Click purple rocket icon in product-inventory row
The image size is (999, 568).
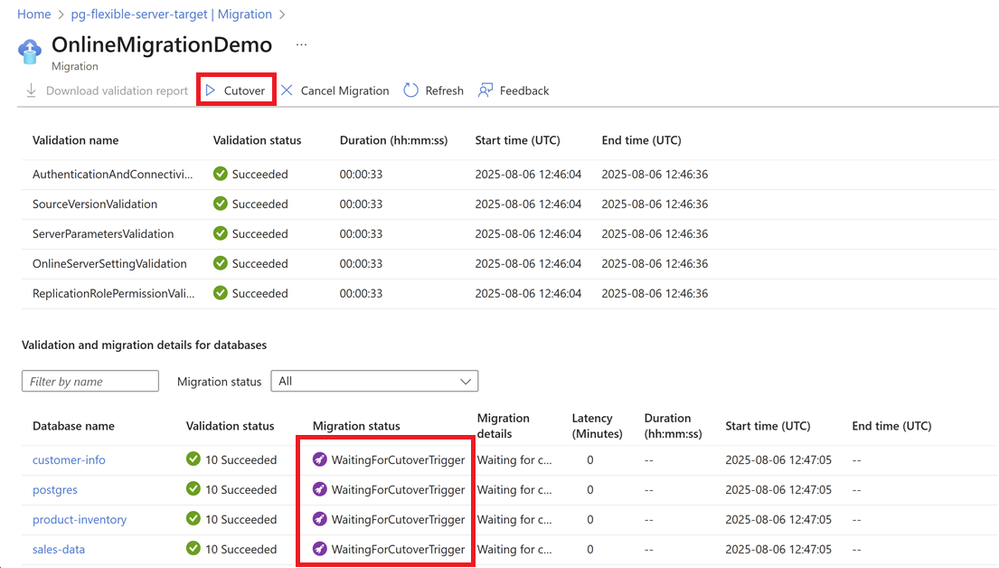tap(320, 519)
